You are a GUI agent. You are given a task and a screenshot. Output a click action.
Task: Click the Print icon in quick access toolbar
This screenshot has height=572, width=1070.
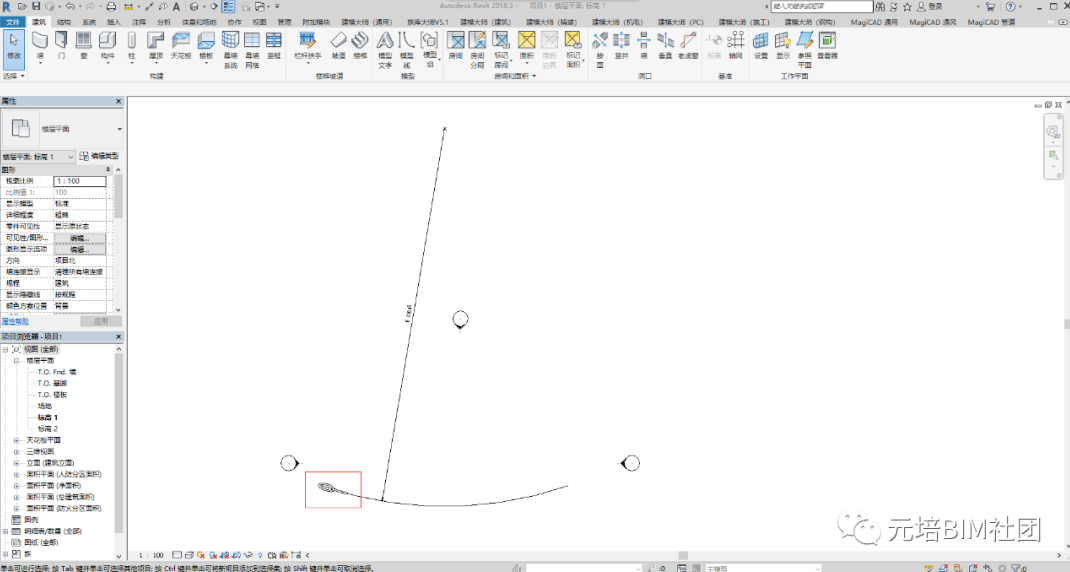[x=111, y=6]
